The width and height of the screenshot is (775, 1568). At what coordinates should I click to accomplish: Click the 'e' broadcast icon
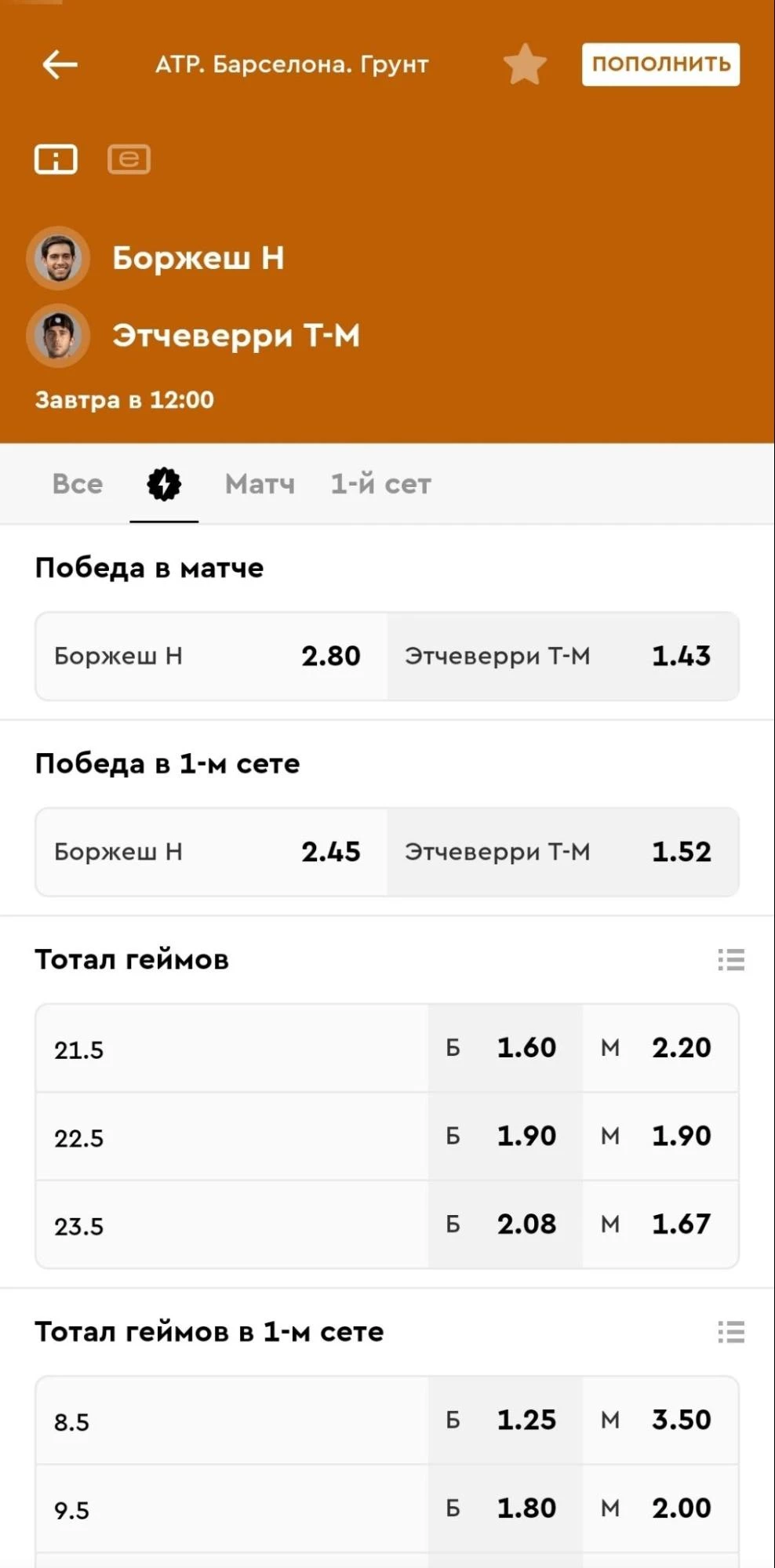pos(128,158)
